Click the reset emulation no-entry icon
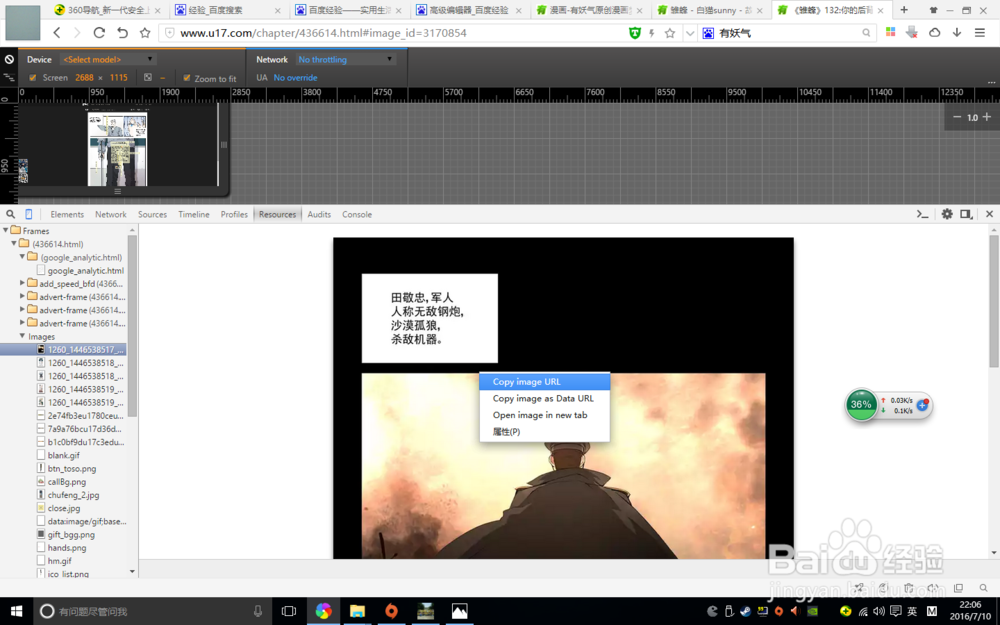The width and height of the screenshot is (1000, 625). pos(10,59)
